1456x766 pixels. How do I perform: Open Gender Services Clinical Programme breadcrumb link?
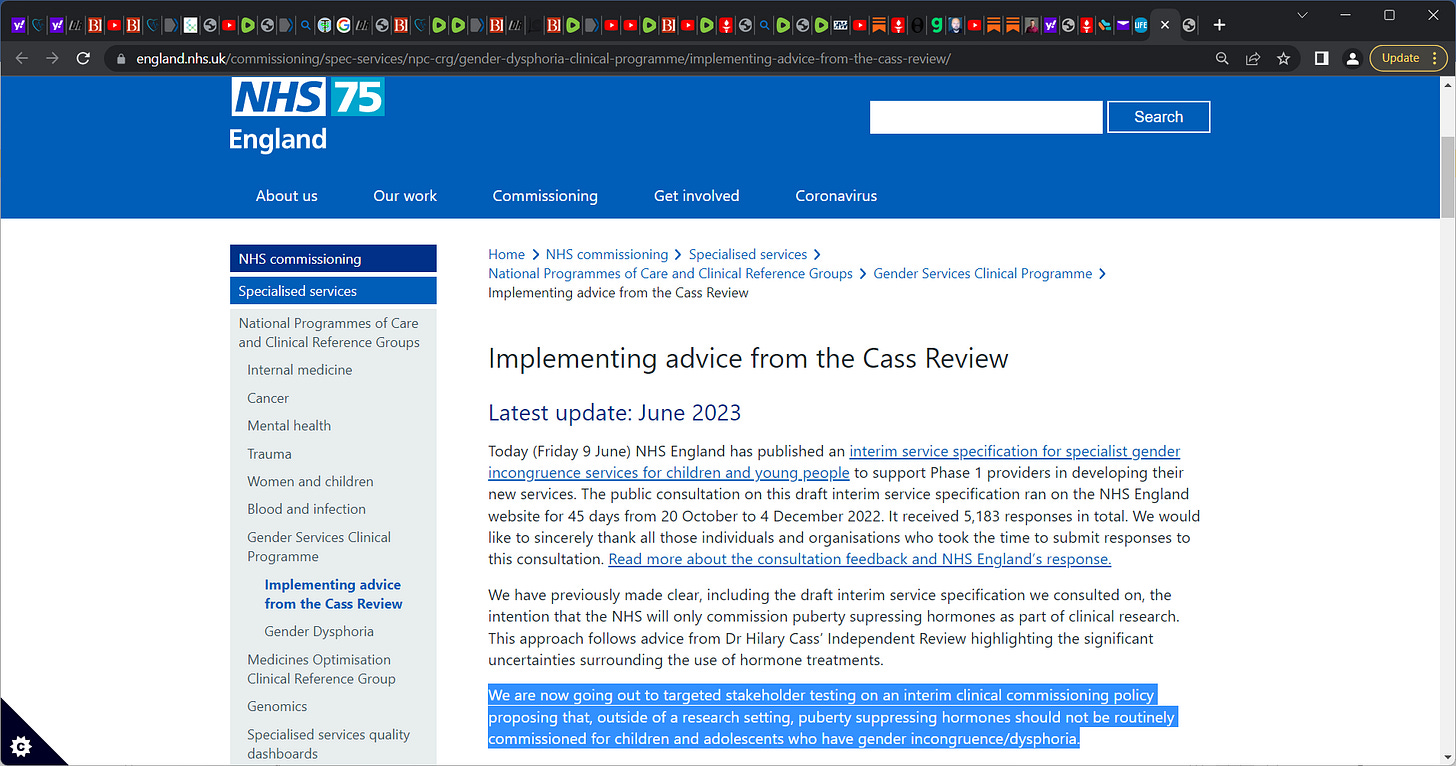pos(983,273)
